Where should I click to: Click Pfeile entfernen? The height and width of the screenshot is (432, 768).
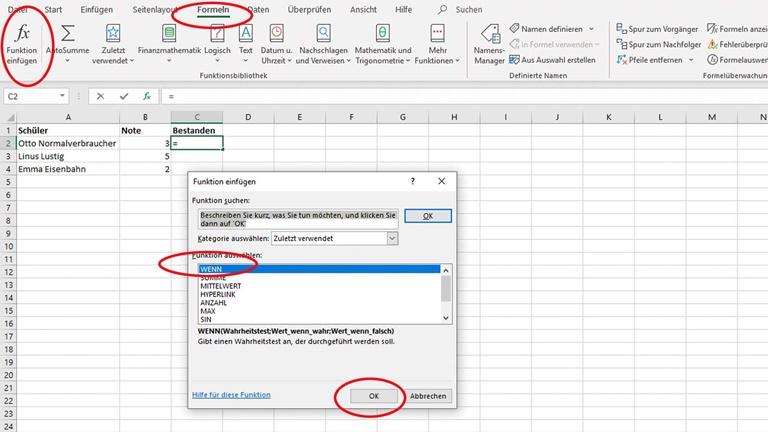tap(649, 60)
